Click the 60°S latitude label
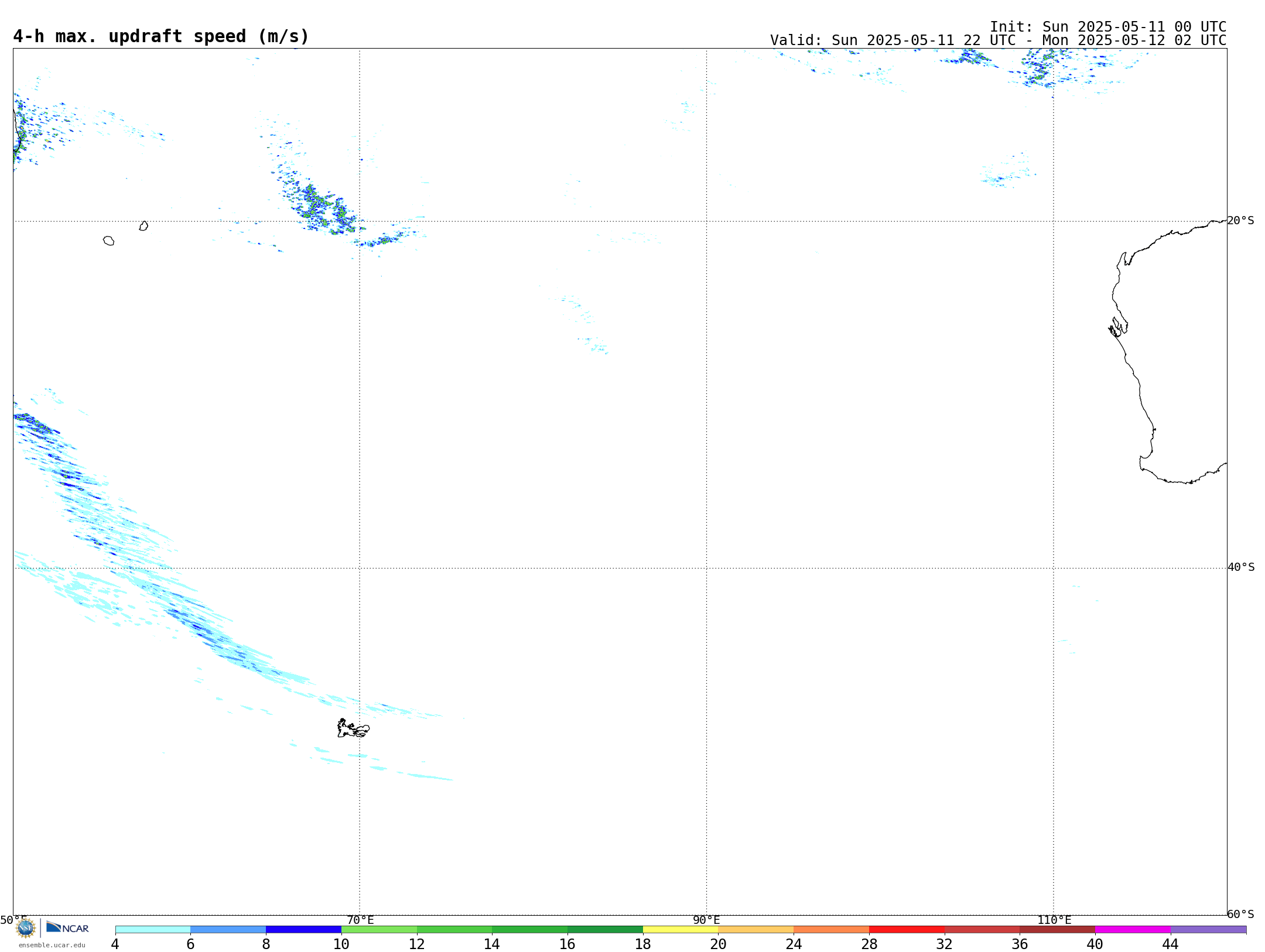The width and height of the screenshot is (1265, 952). tap(1240, 913)
